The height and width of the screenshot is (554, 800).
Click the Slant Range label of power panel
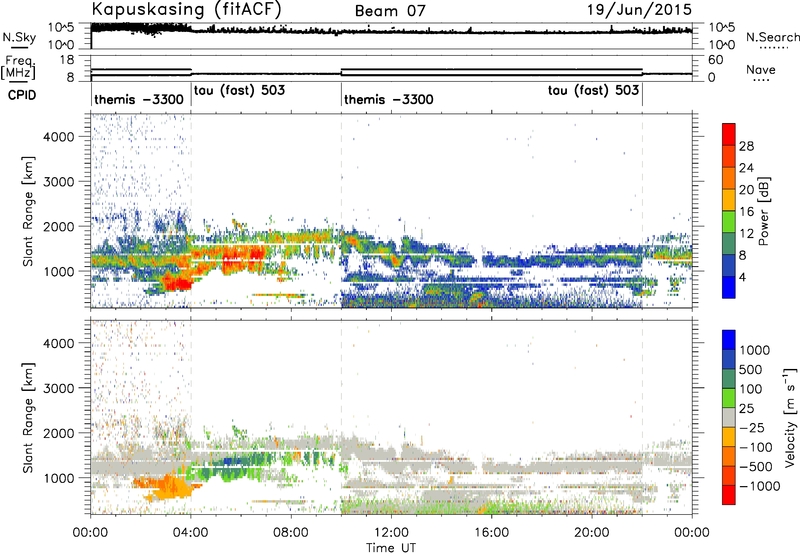28,211
